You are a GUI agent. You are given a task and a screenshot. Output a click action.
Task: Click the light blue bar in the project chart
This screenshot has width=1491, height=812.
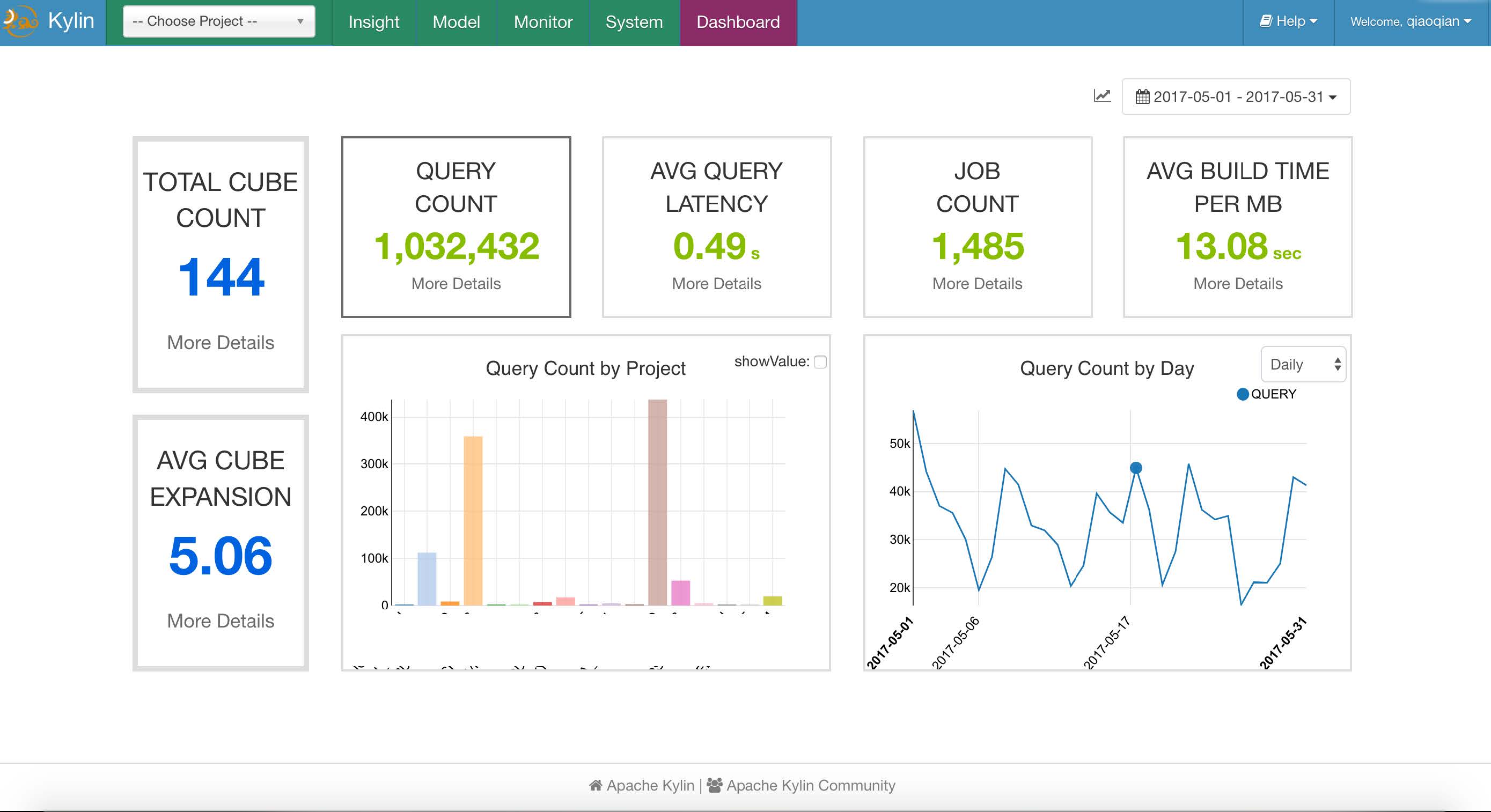(x=427, y=579)
